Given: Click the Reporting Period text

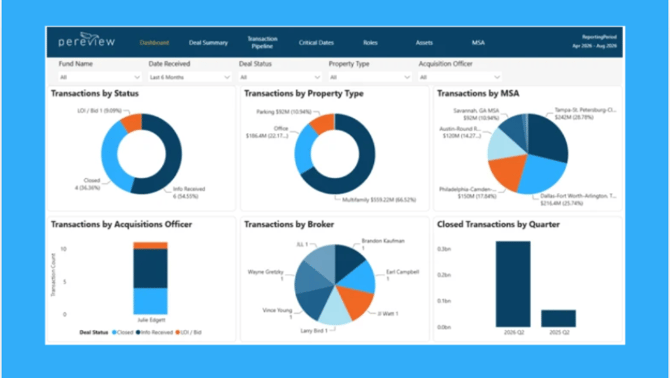Looking at the screenshot, I should click(x=594, y=41).
